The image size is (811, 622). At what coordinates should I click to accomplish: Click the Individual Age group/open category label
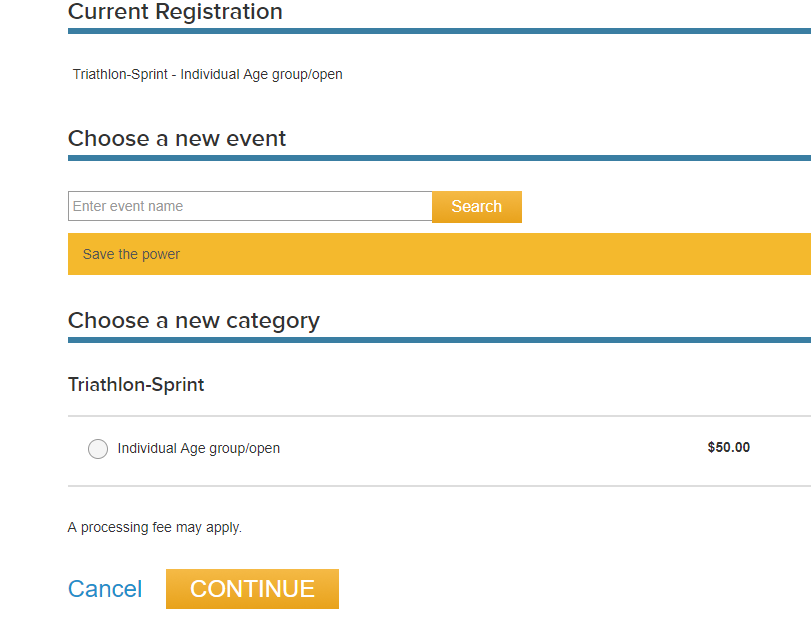tap(199, 448)
